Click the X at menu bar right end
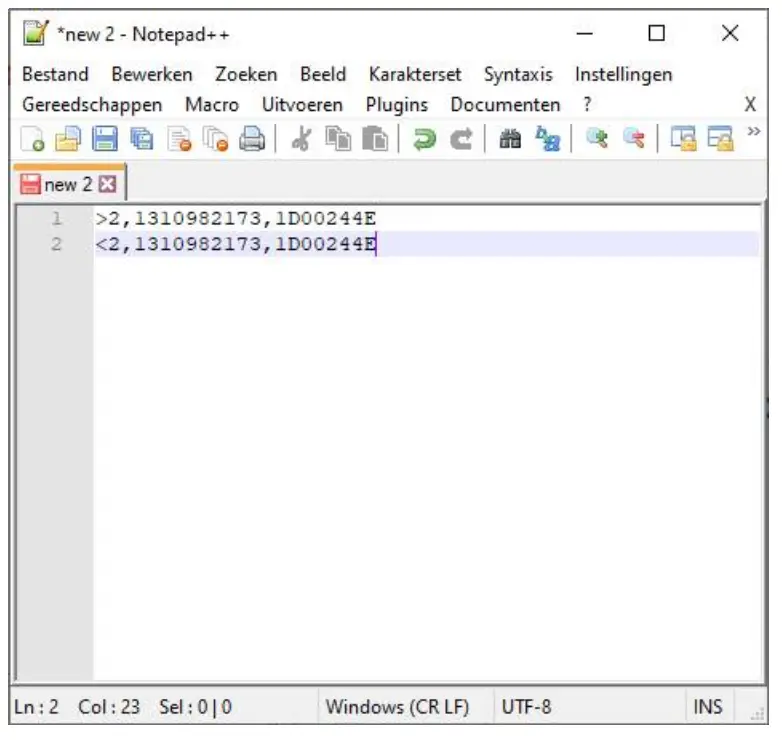This screenshot has width=782, height=740. [x=750, y=105]
